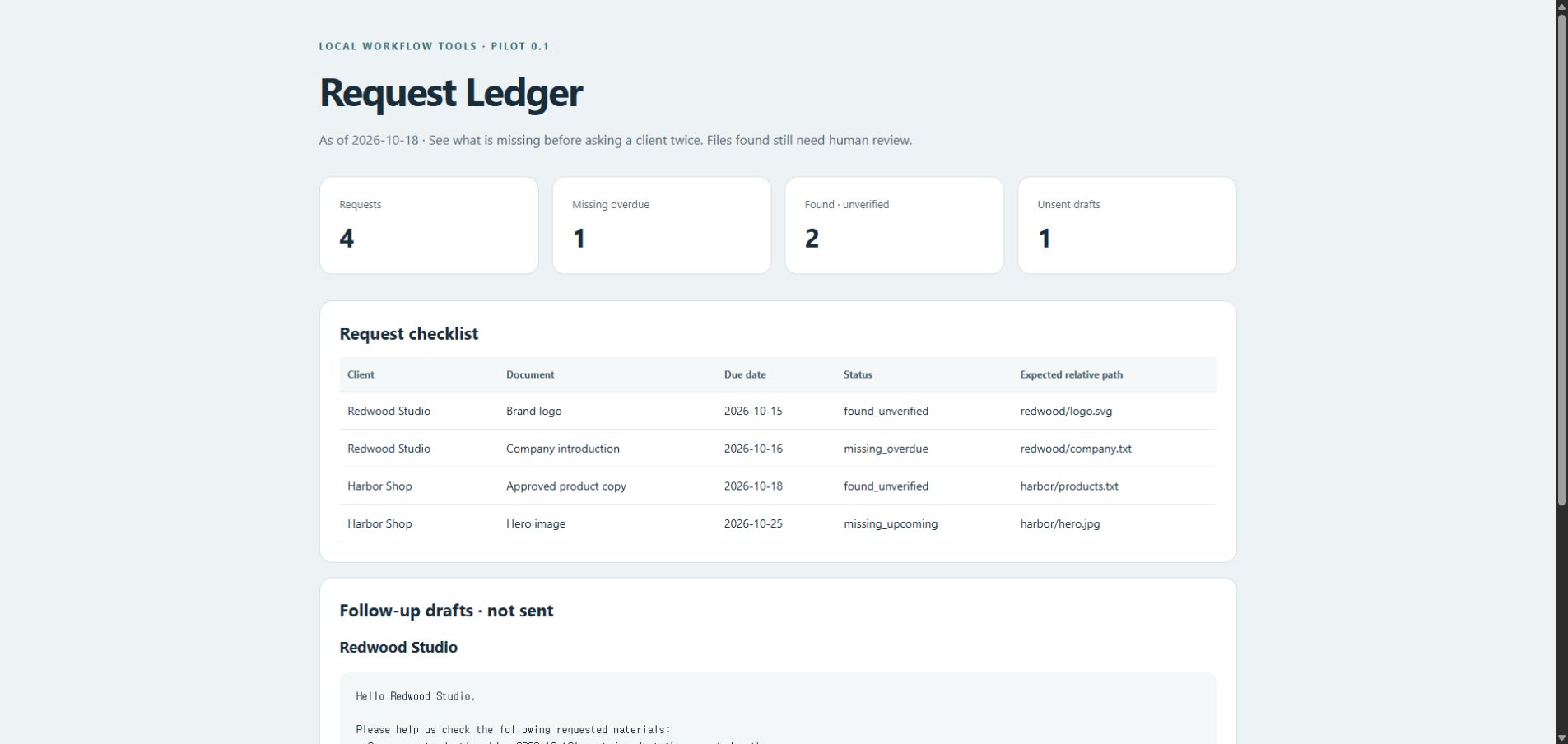This screenshot has height=744, width=1568.
Task: Click Redwood Studio in Company introduction row
Action: (x=389, y=449)
